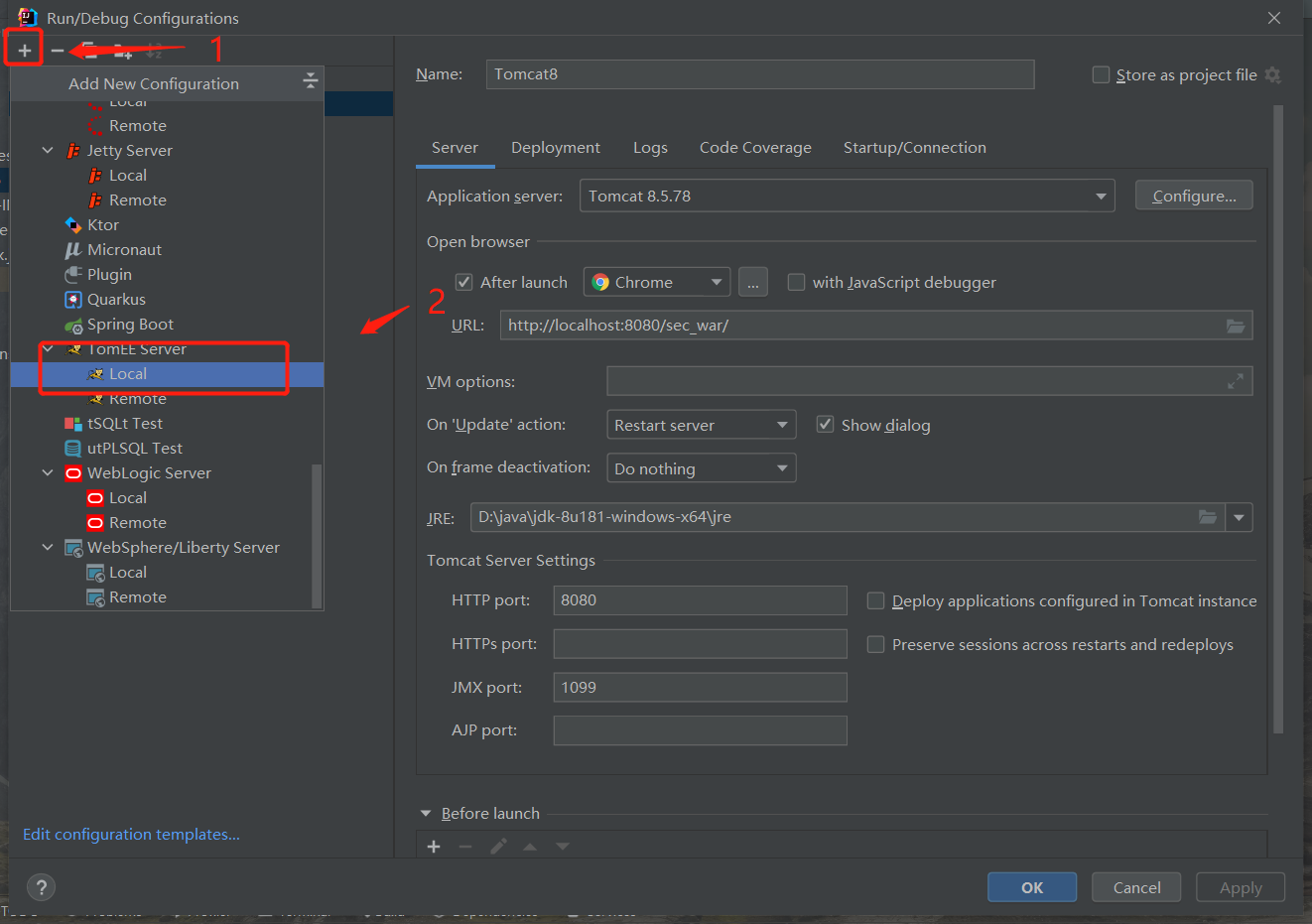Check Preserve sessions across restarts and redeploys

click(x=875, y=644)
